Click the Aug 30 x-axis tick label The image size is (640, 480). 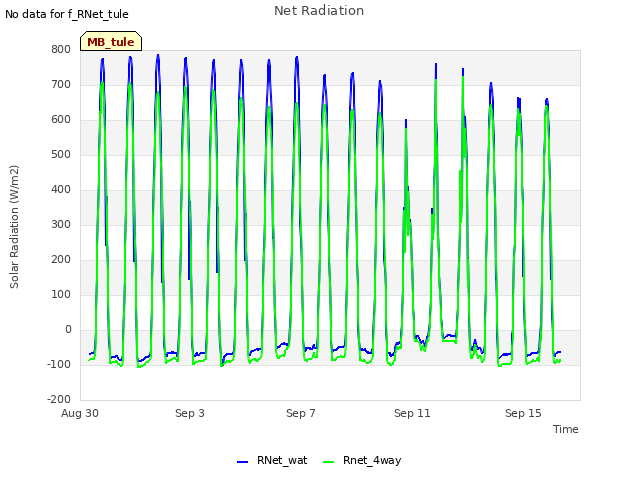pyautogui.click(x=80, y=413)
